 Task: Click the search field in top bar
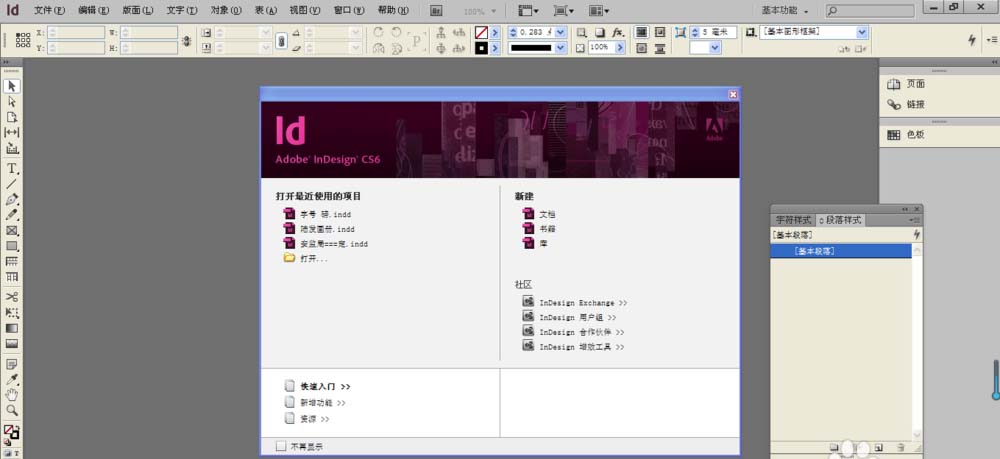(871, 11)
